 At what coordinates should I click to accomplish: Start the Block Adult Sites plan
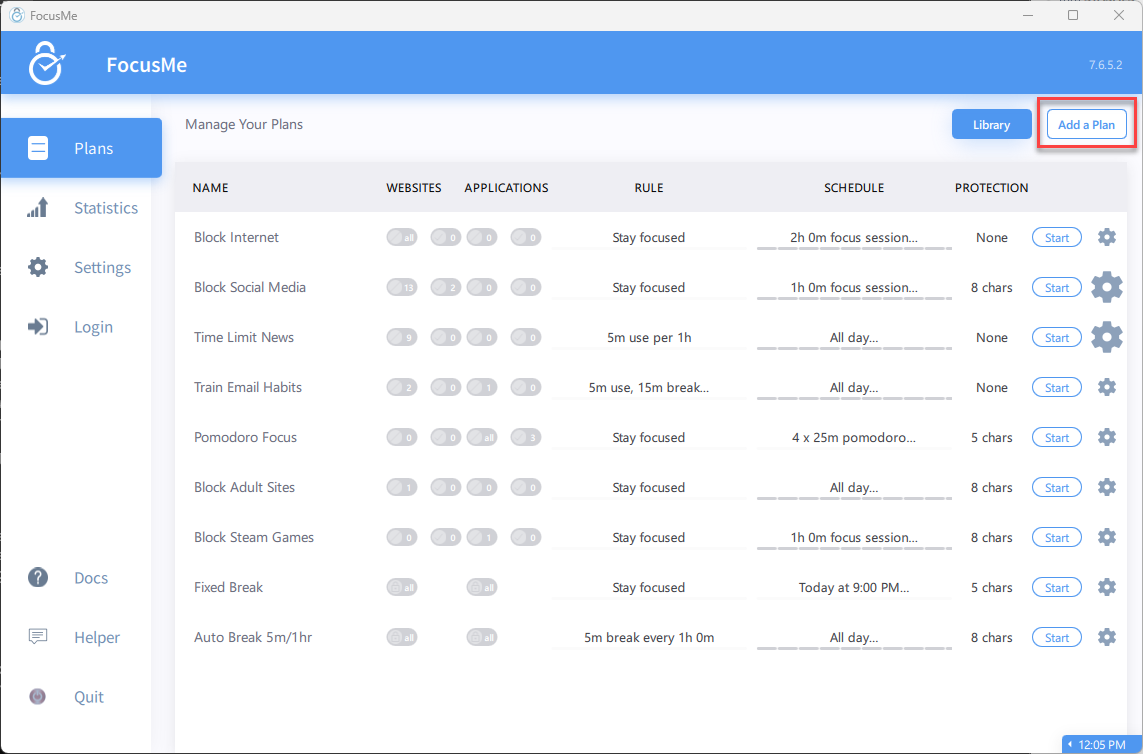(x=1056, y=487)
